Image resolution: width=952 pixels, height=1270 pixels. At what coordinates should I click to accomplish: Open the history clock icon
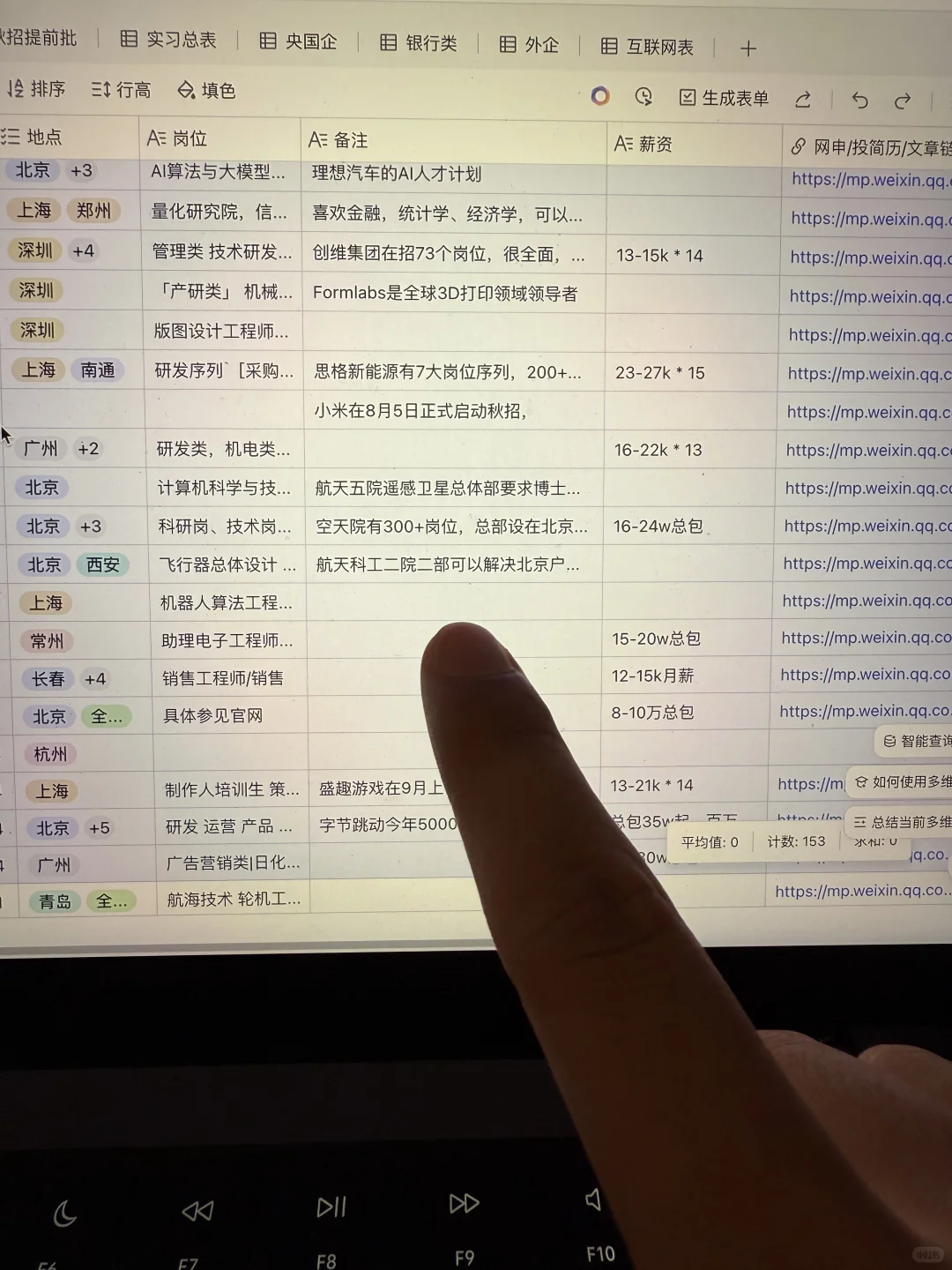(643, 96)
